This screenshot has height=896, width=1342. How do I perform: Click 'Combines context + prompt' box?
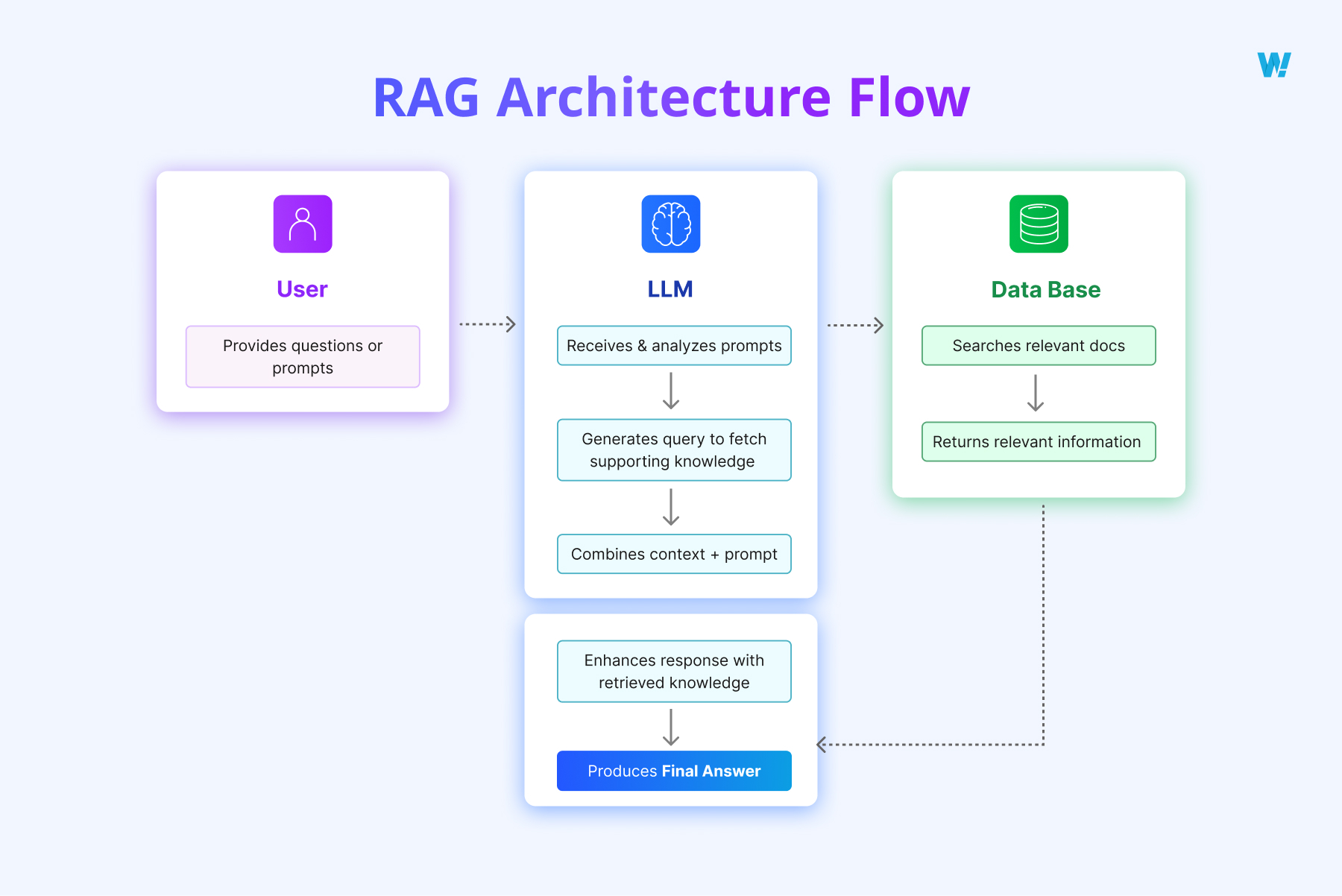click(674, 554)
